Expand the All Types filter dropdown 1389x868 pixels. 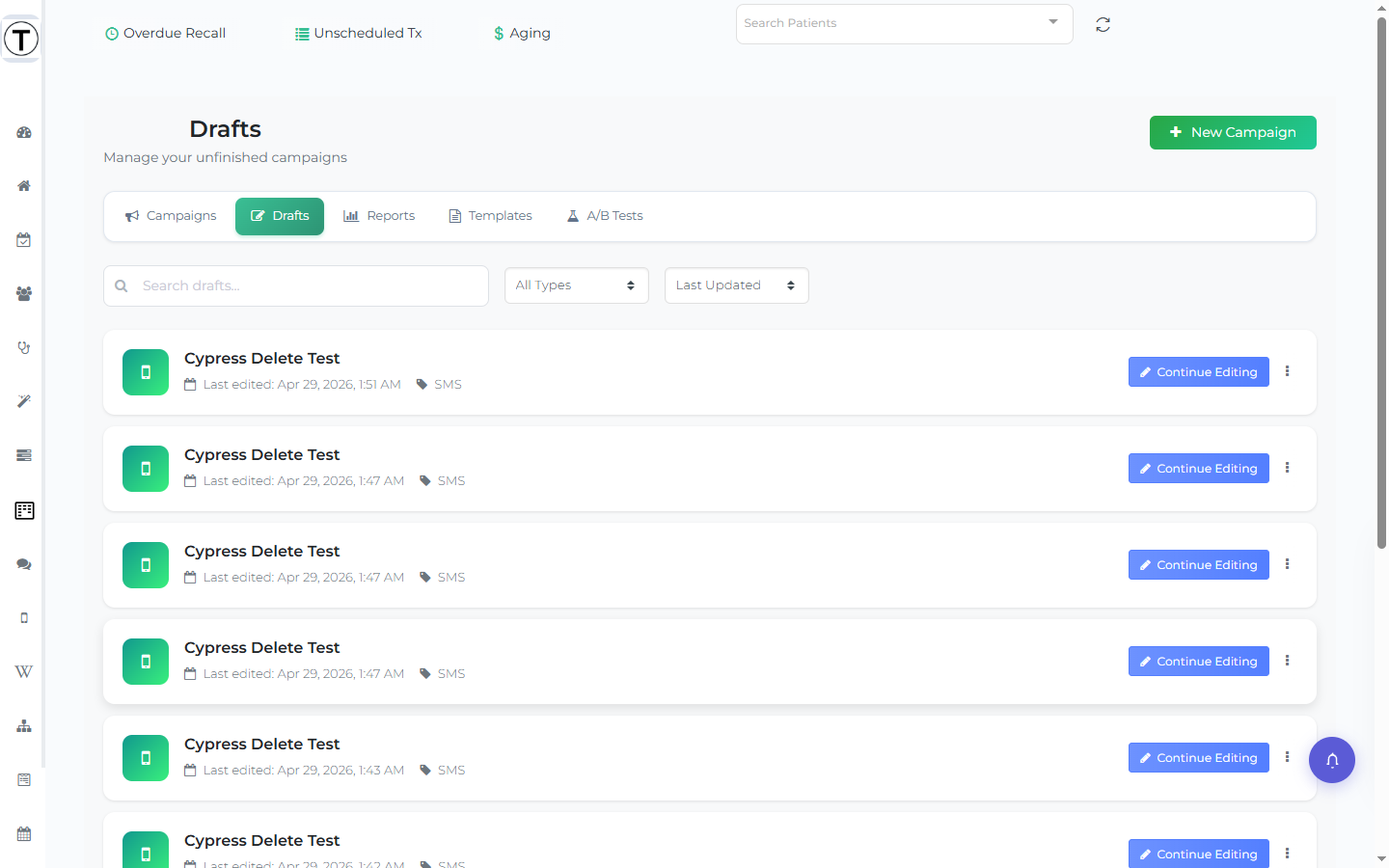(x=577, y=285)
